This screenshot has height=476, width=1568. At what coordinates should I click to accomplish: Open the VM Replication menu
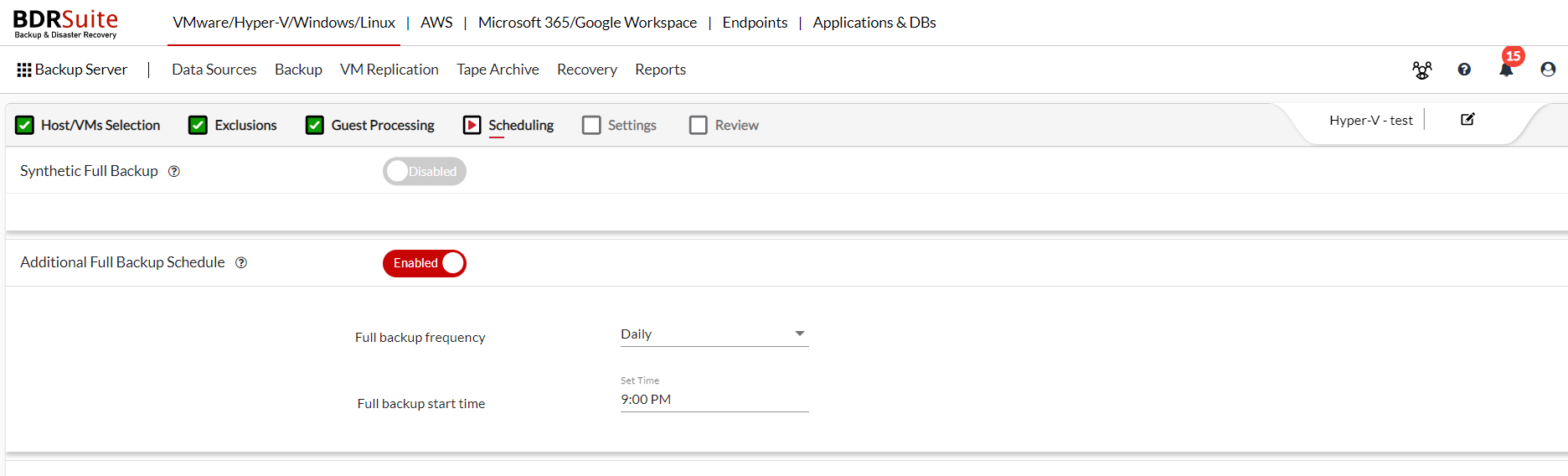389,70
